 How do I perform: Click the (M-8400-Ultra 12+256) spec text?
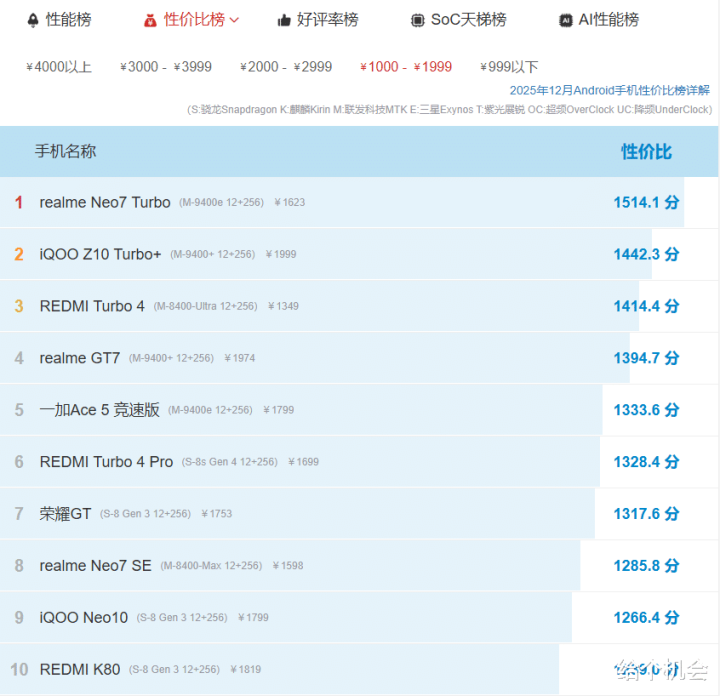pos(205,306)
